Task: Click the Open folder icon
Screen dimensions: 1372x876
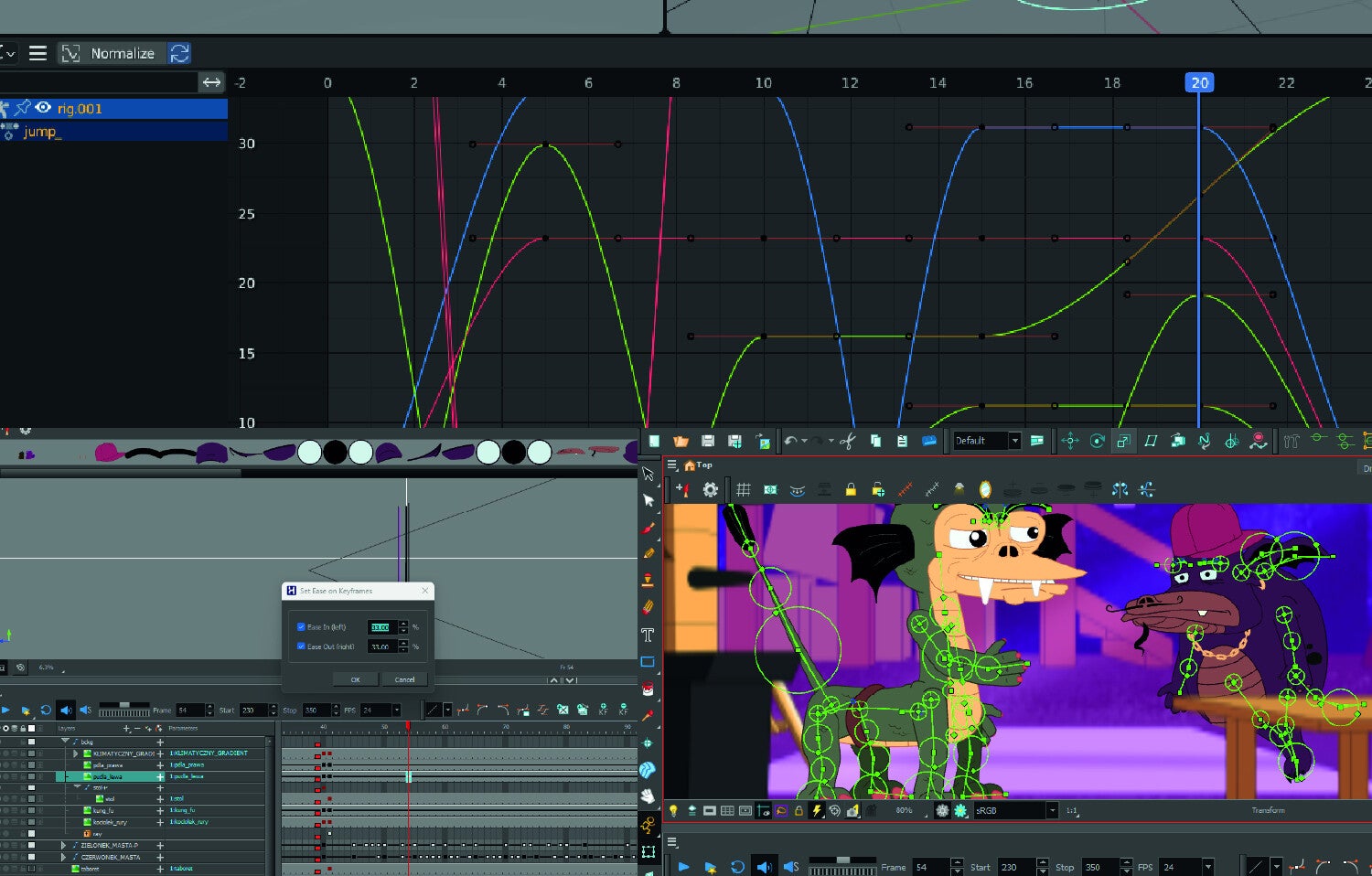Action: 681,441
